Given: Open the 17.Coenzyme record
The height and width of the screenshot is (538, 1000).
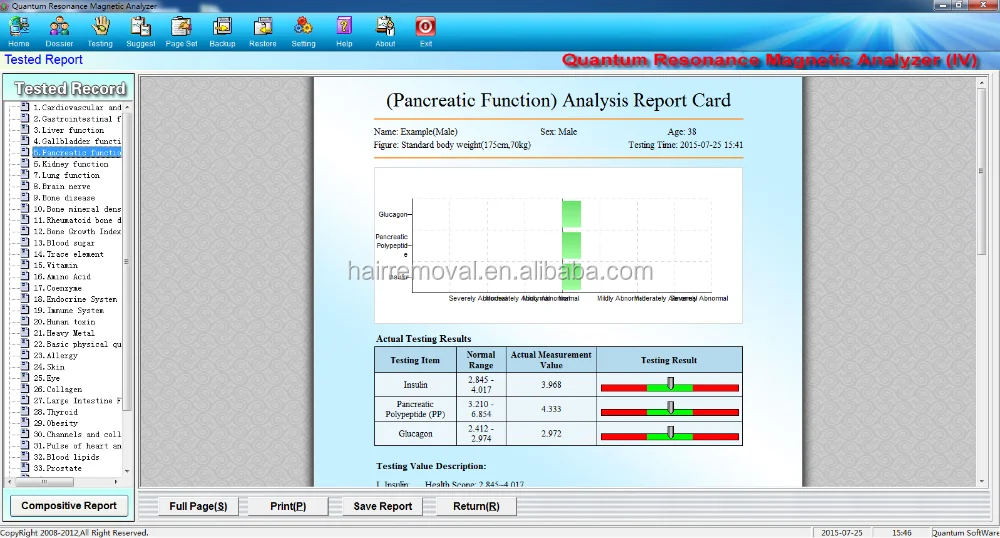Looking at the screenshot, I should pos(57,288).
